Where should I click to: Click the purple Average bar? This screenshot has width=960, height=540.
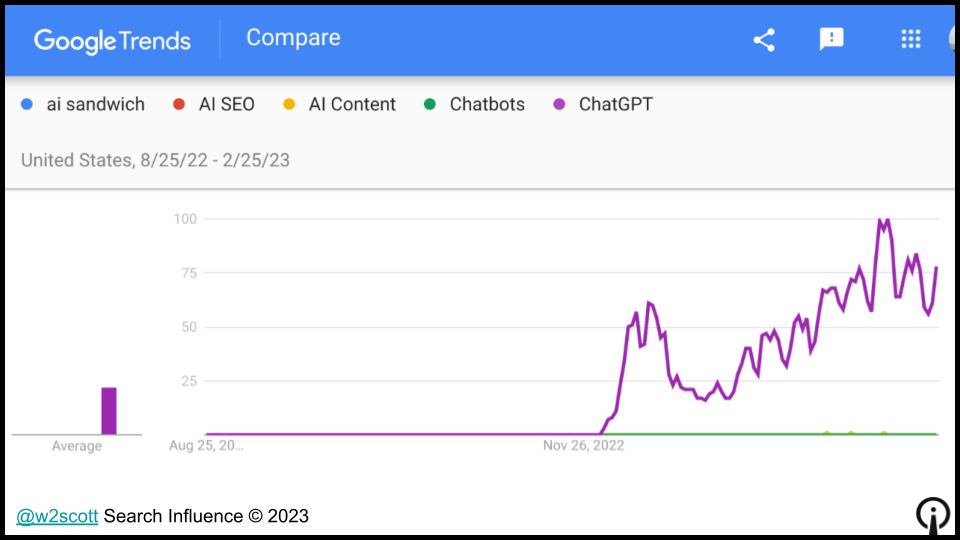tap(109, 411)
